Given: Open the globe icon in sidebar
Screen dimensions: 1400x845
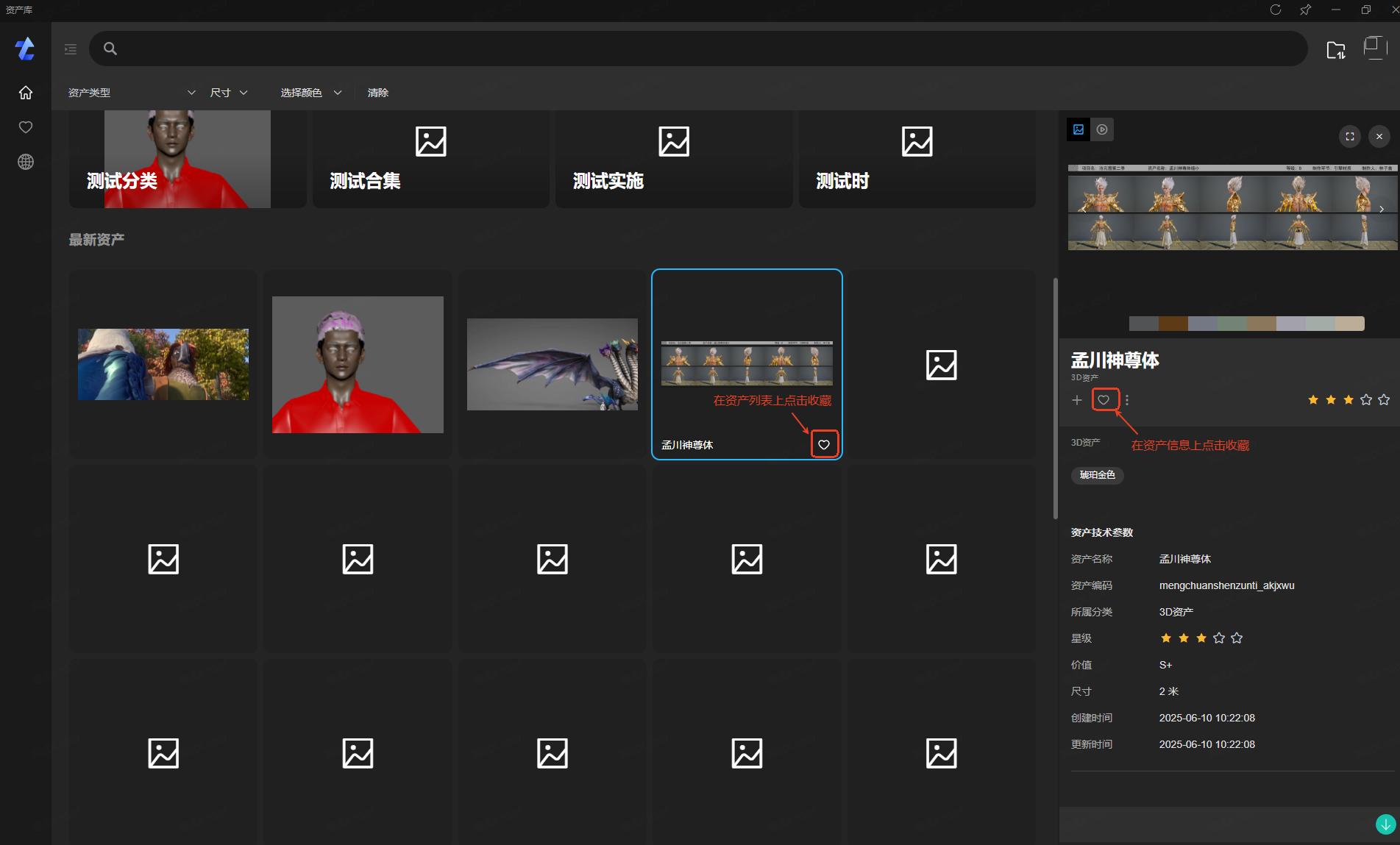Looking at the screenshot, I should [x=26, y=162].
